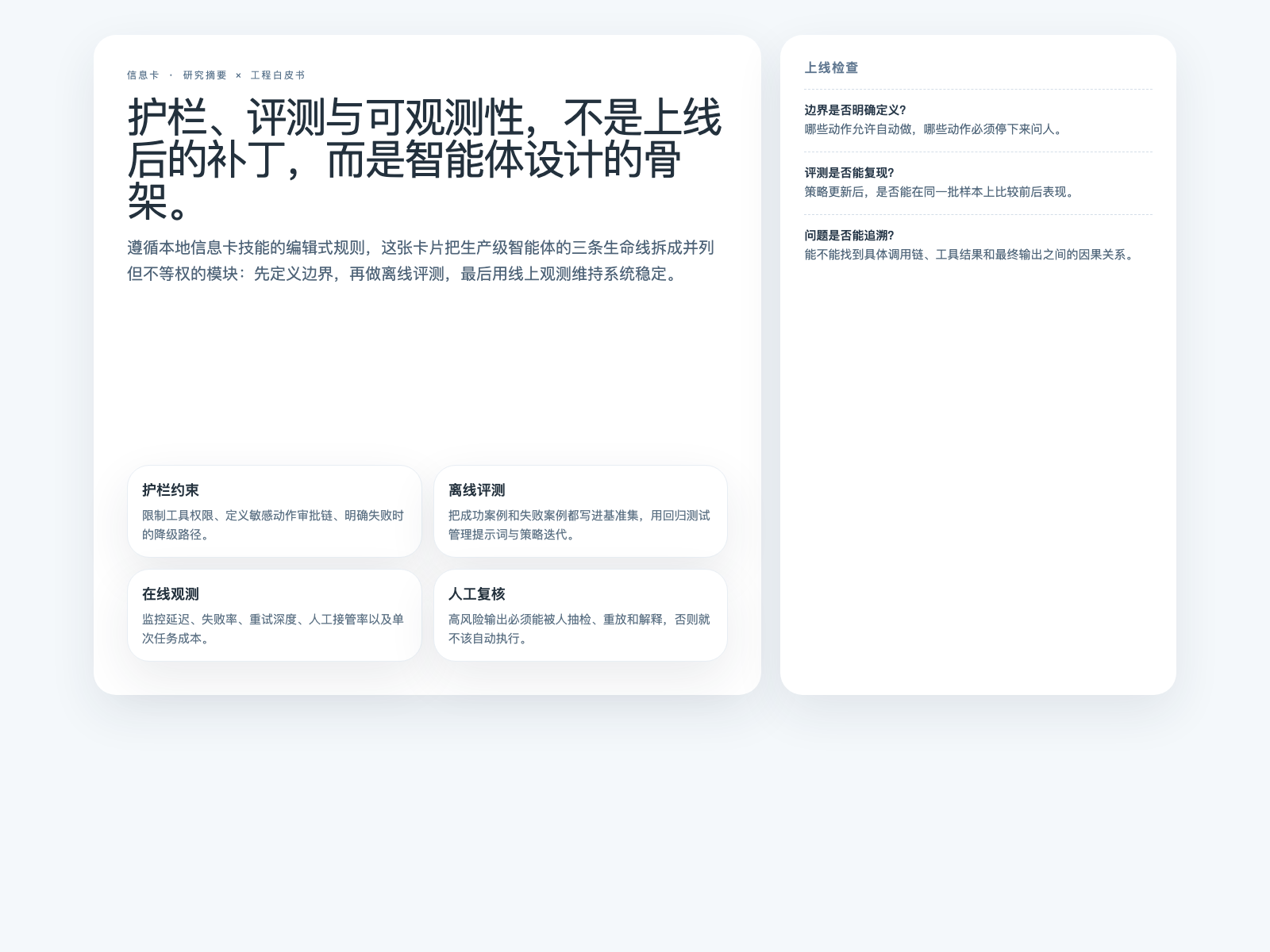1270x952 pixels.
Task: Click the 护栏约束 card
Action: (275, 511)
